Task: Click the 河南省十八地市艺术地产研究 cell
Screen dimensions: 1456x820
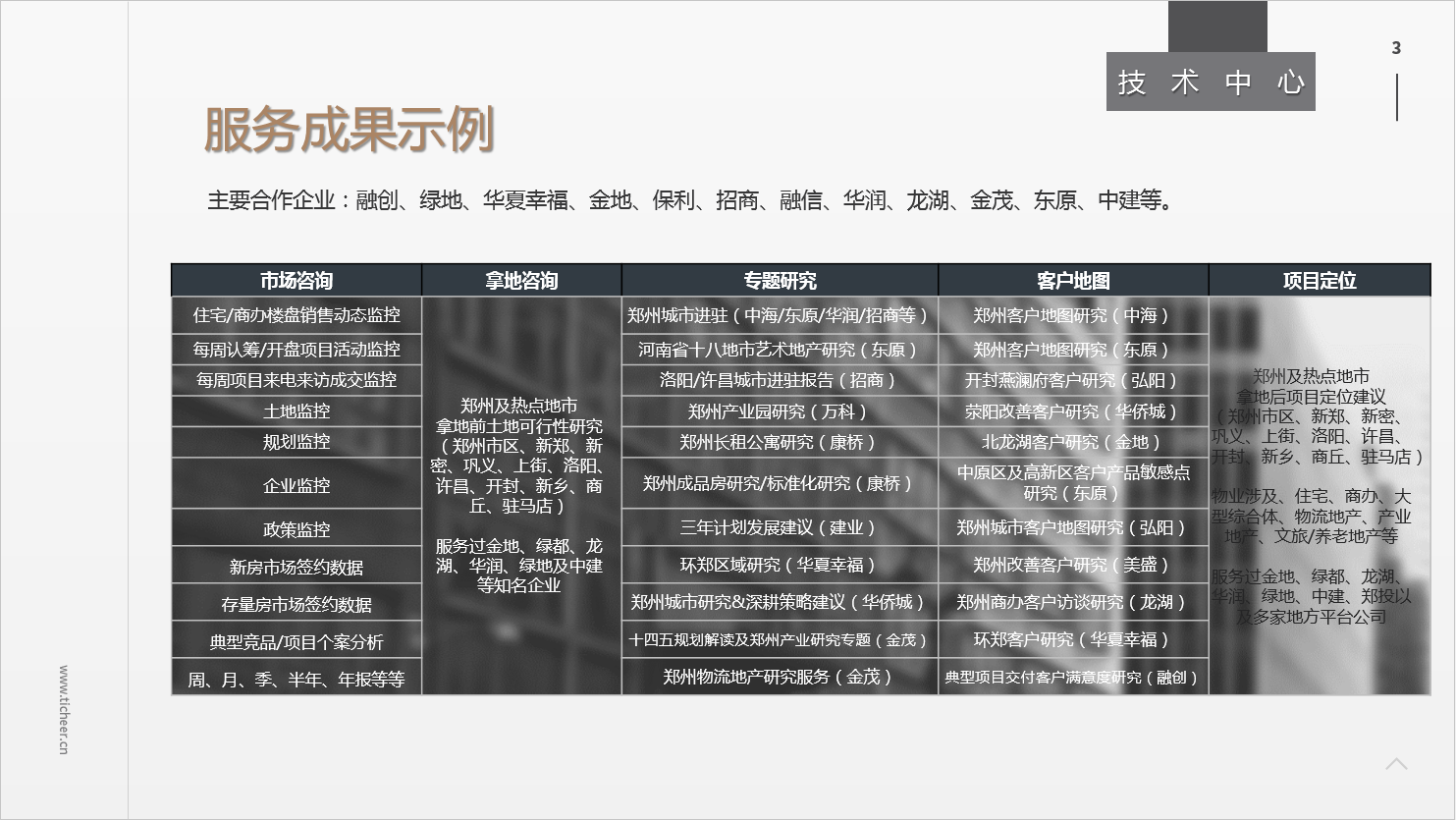Action: (x=780, y=350)
